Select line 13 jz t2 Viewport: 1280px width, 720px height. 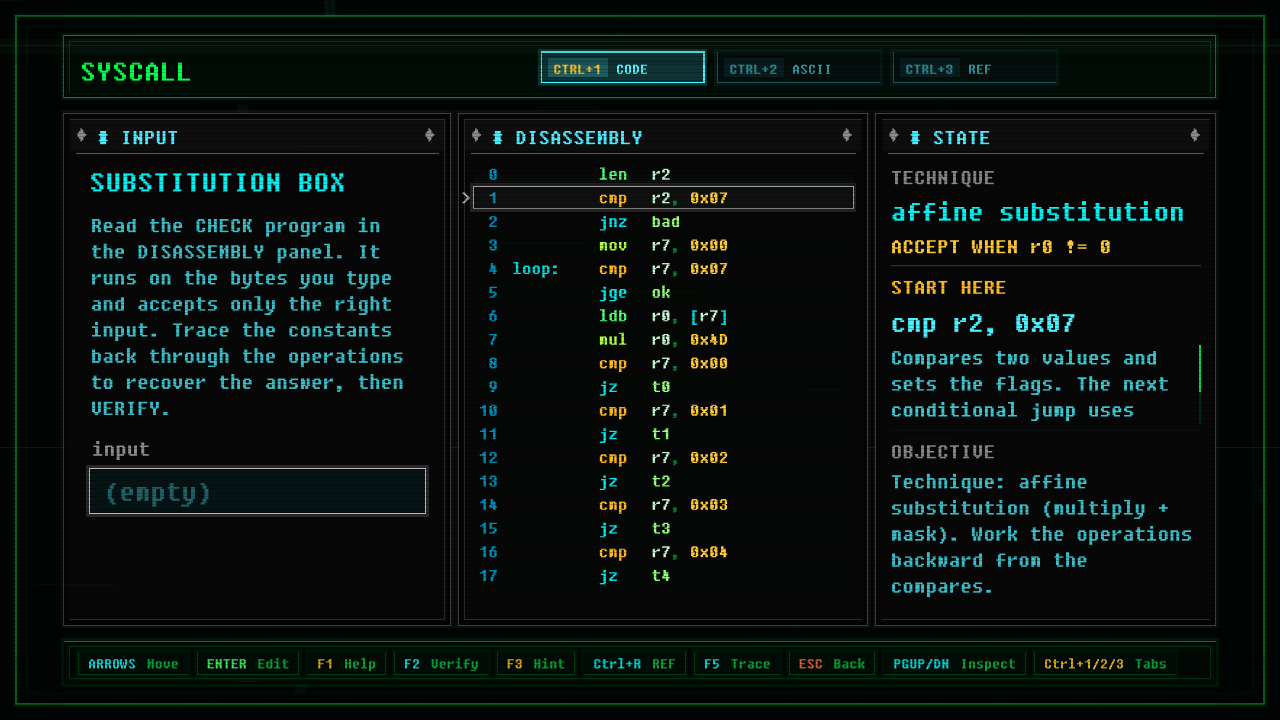coord(663,481)
